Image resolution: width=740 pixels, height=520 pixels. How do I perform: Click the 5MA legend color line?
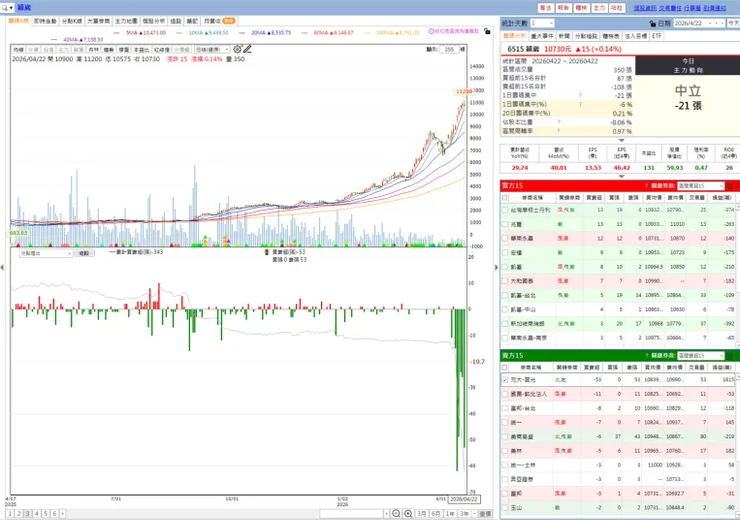coord(118,33)
